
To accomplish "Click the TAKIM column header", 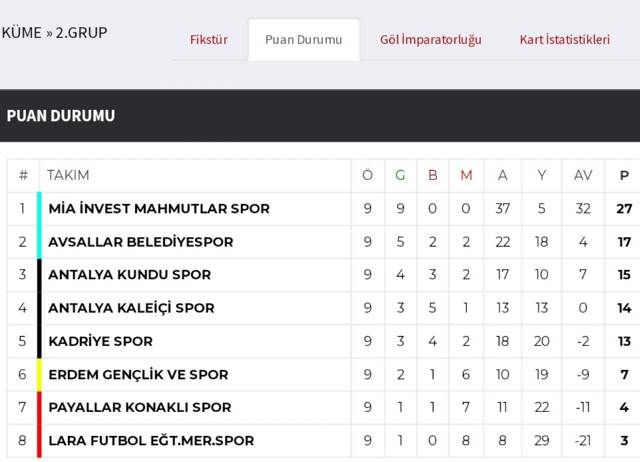I will [68, 175].
